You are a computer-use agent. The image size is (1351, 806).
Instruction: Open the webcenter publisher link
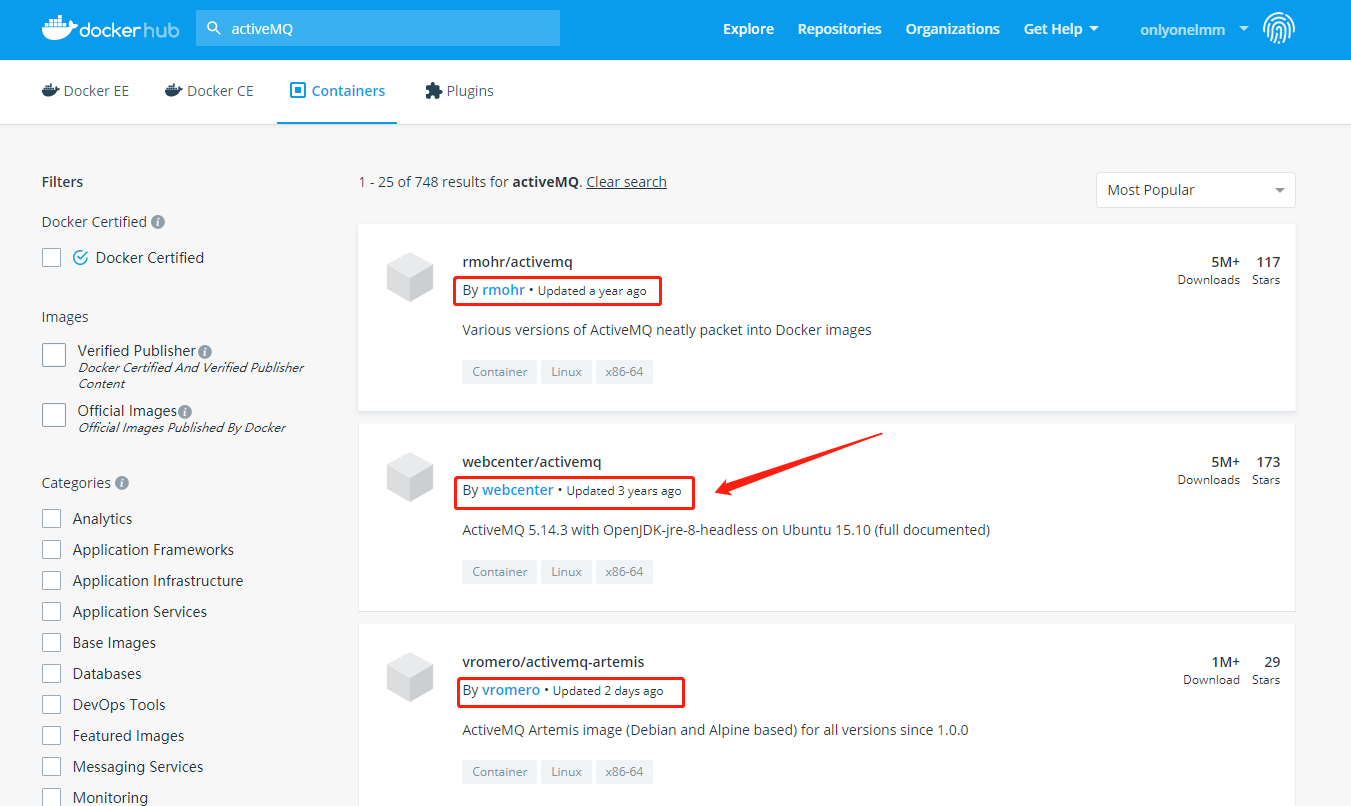(x=518, y=490)
